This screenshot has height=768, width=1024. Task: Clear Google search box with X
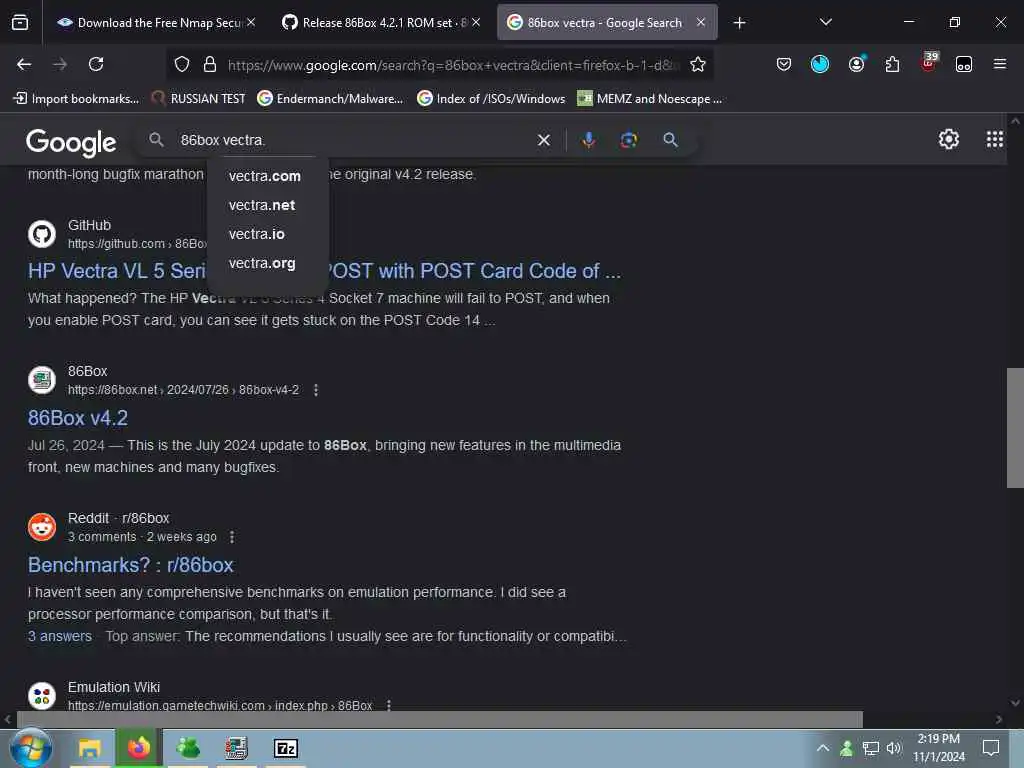click(x=543, y=140)
